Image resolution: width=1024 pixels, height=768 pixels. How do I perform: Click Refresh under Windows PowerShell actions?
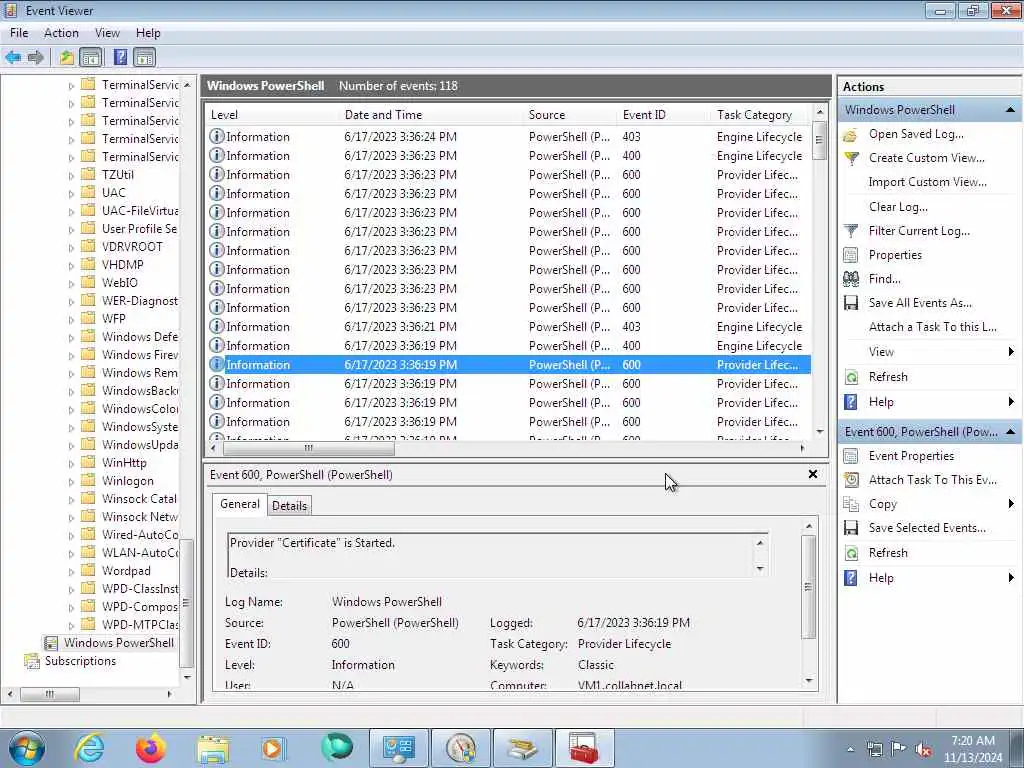(888, 377)
